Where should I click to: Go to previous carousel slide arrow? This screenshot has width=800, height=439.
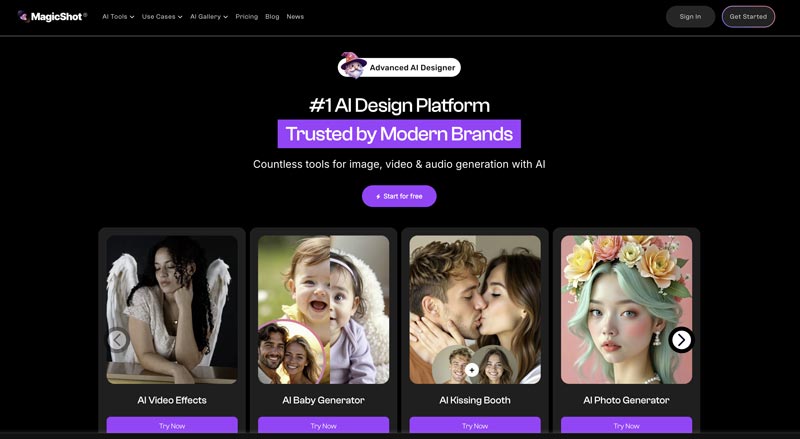(x=118, y=340)
